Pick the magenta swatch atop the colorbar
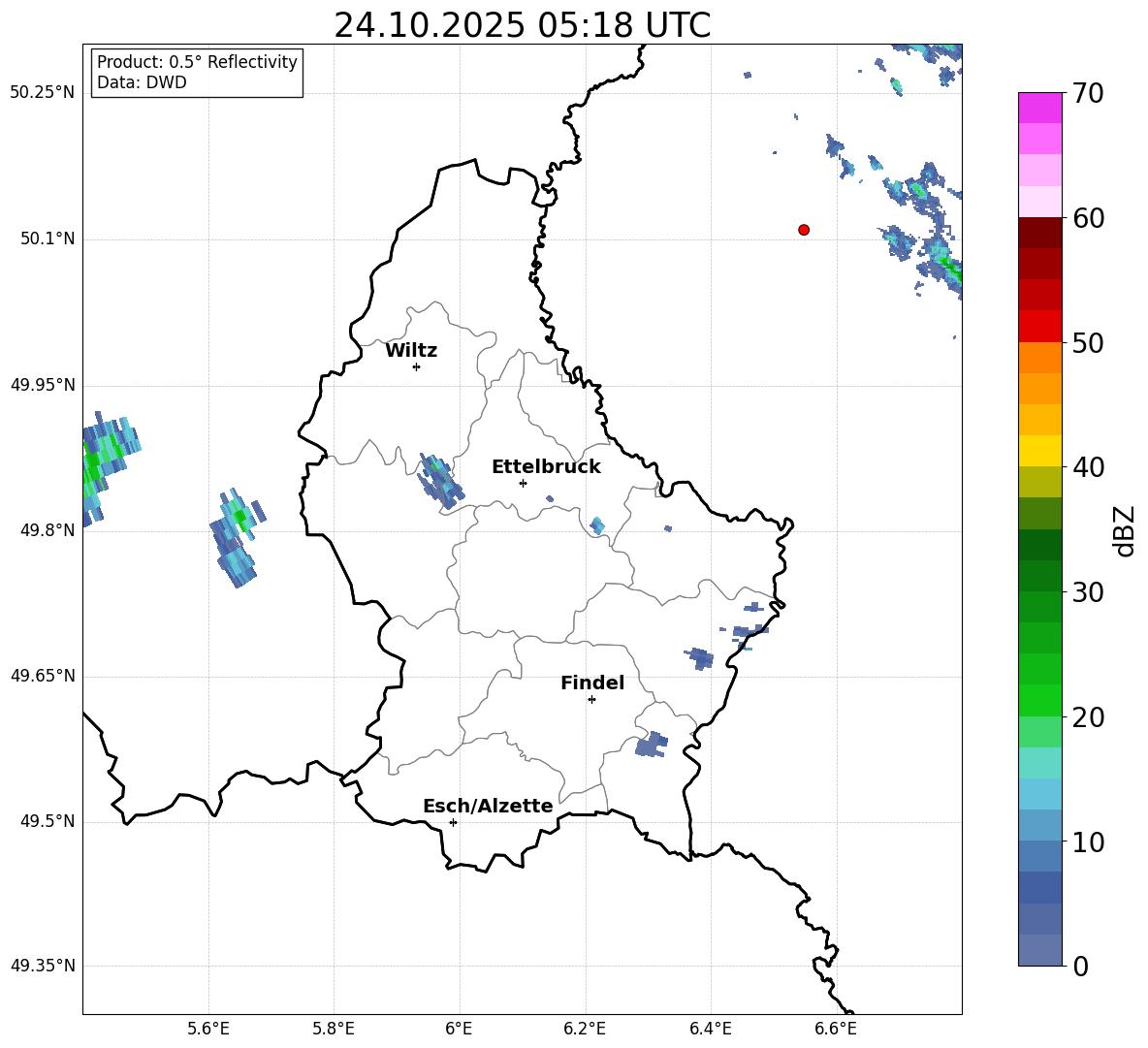The height and width of the screenshot is (1048, 1148). click(x=1039, y=109)
